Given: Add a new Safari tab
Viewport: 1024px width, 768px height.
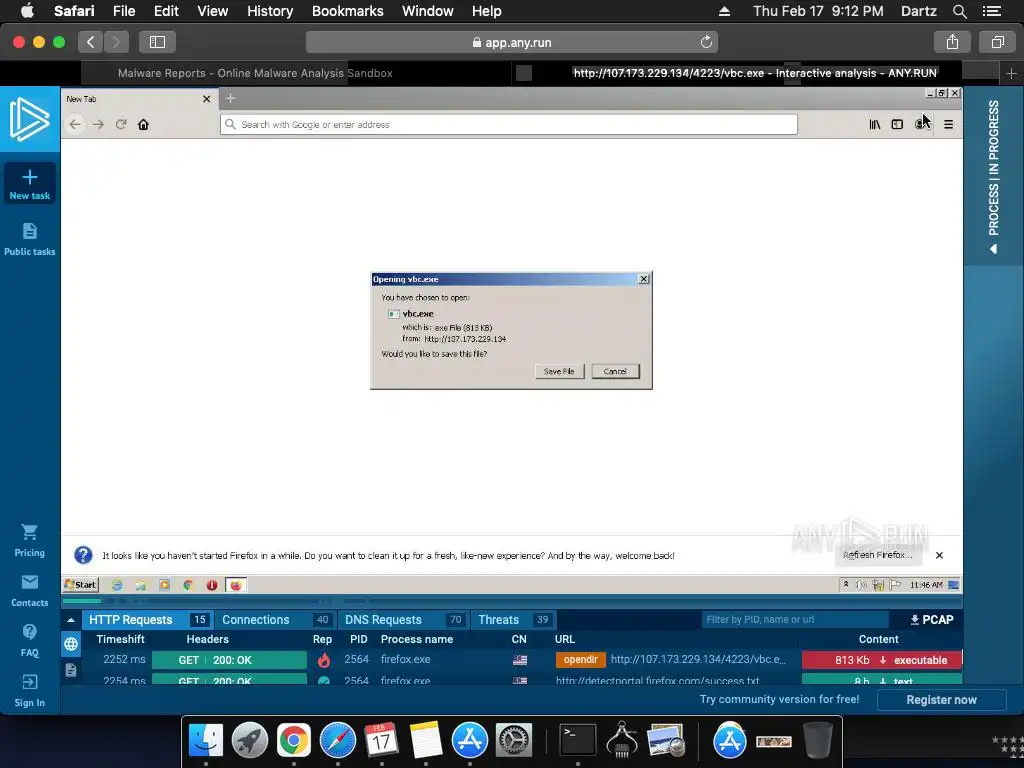Looking at the screenshot, I should [x=1011, y=73].
